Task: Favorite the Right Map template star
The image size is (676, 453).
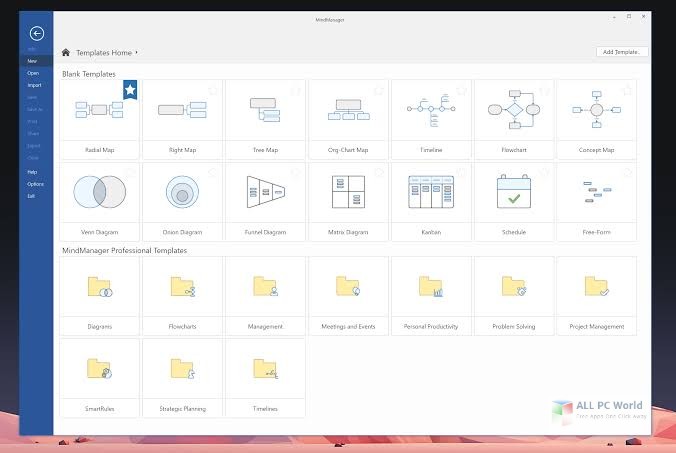Action: pos(213,91)
